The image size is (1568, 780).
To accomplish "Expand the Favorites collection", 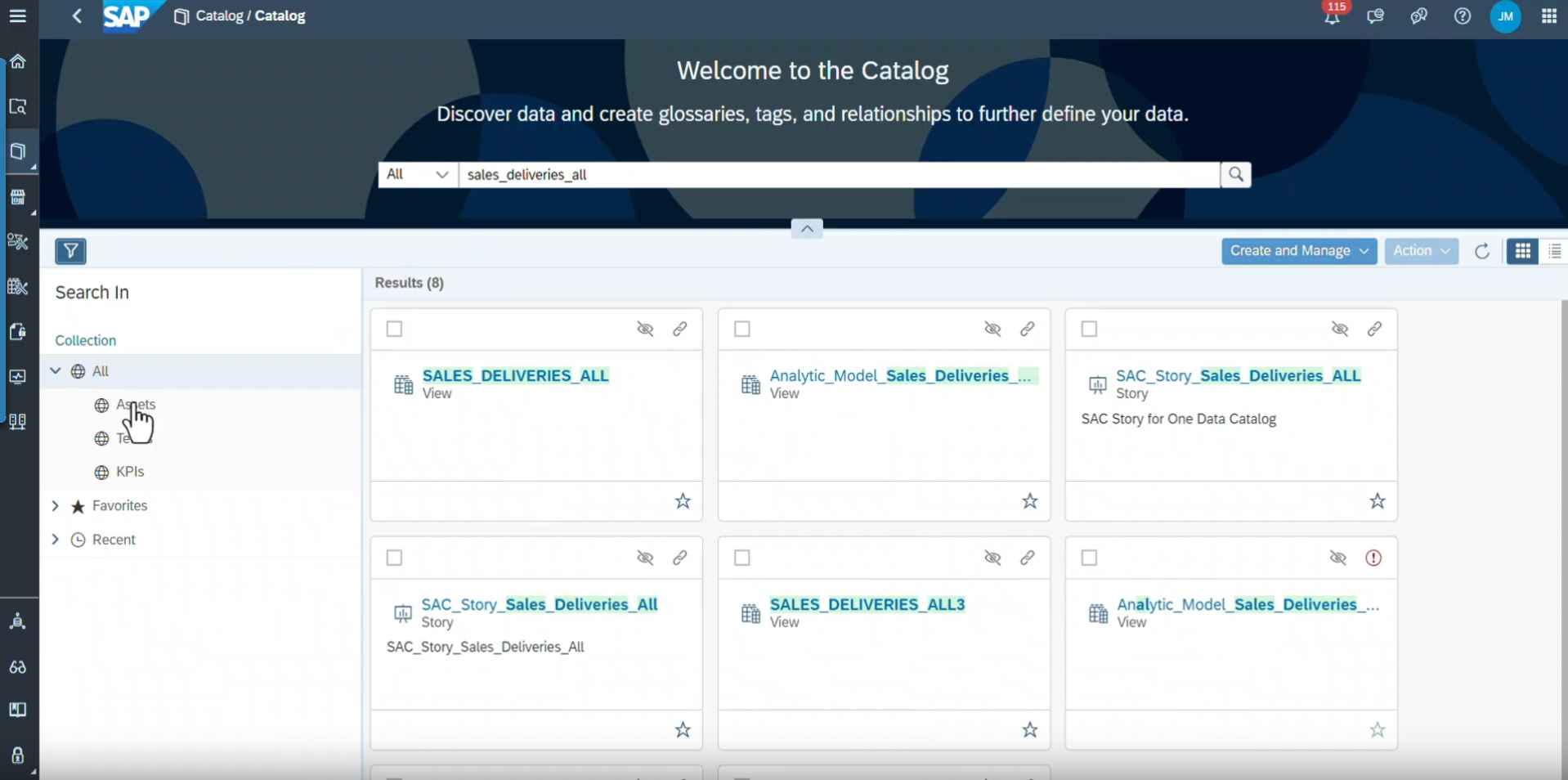I will coord(56,506).
